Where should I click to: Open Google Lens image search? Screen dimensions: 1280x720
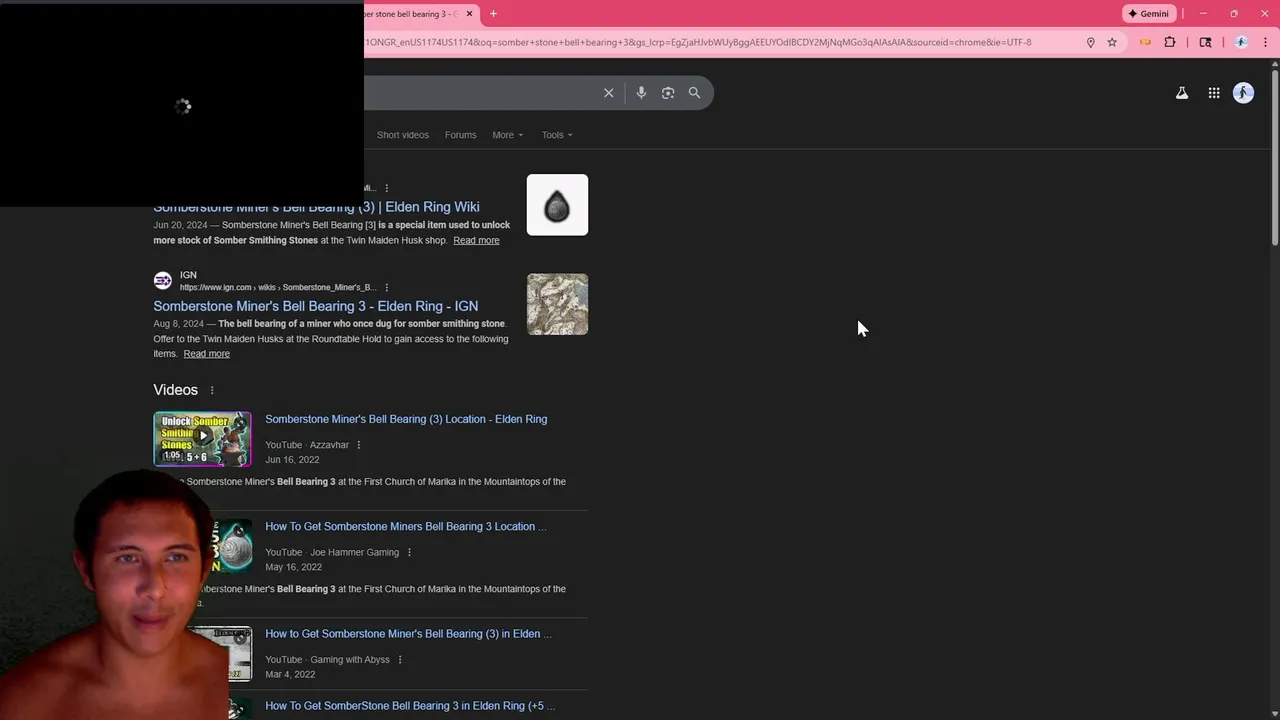click(x=668, y=93)
